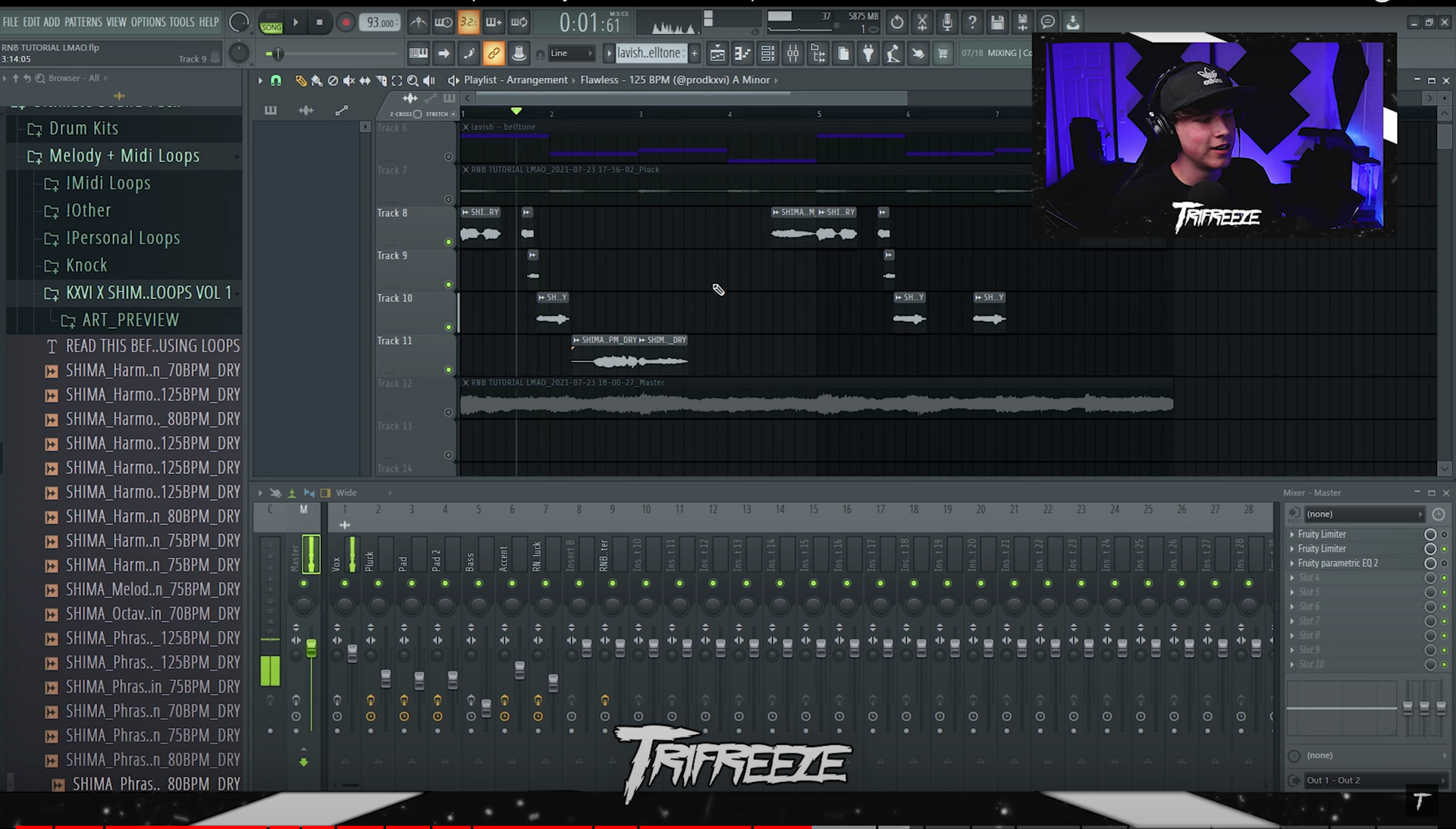The image size is (1456, 829).
Task: Select the Mute tool in Playlist toolbar
Action: point(349,80)
